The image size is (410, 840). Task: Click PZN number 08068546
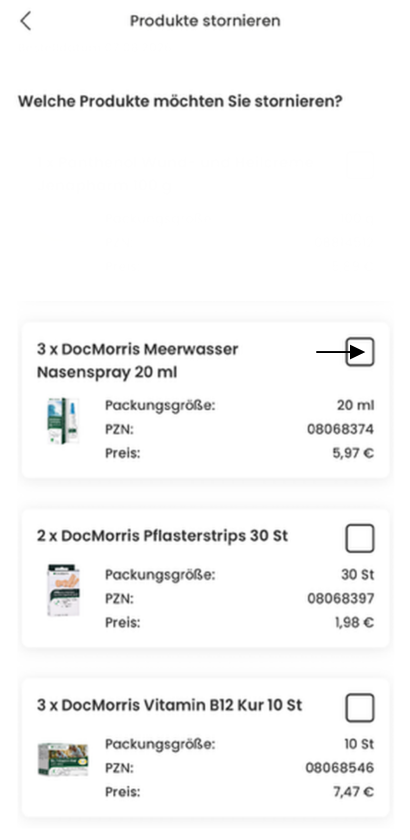[340, 768]
